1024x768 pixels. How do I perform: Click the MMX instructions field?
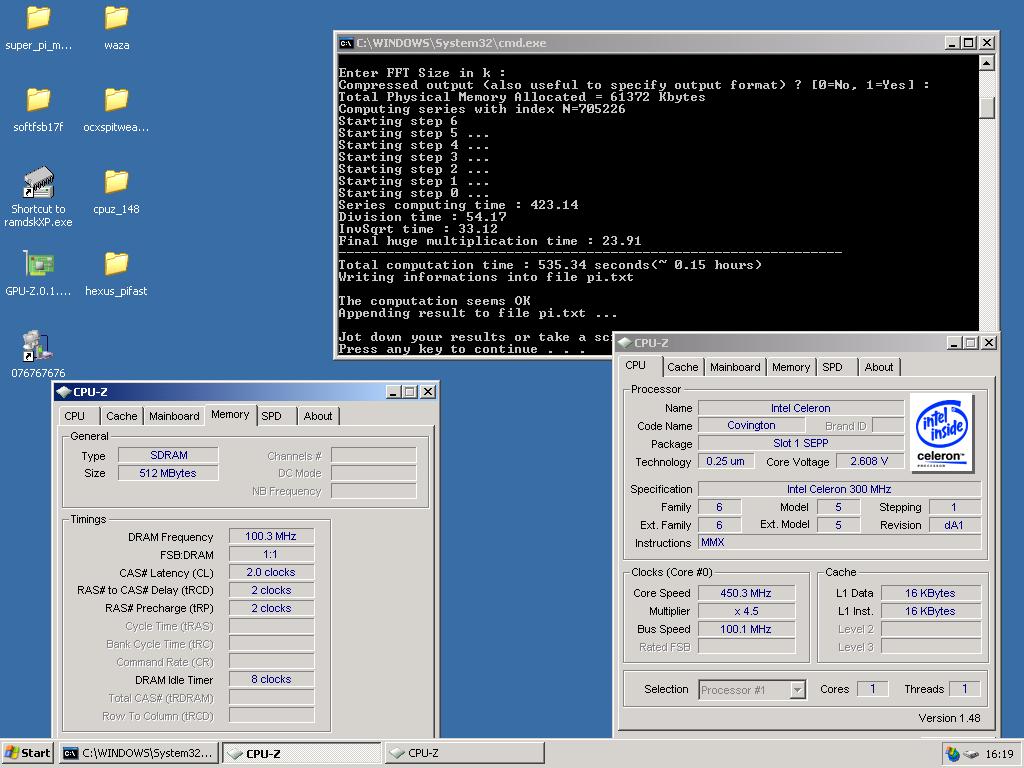(839, 542)
